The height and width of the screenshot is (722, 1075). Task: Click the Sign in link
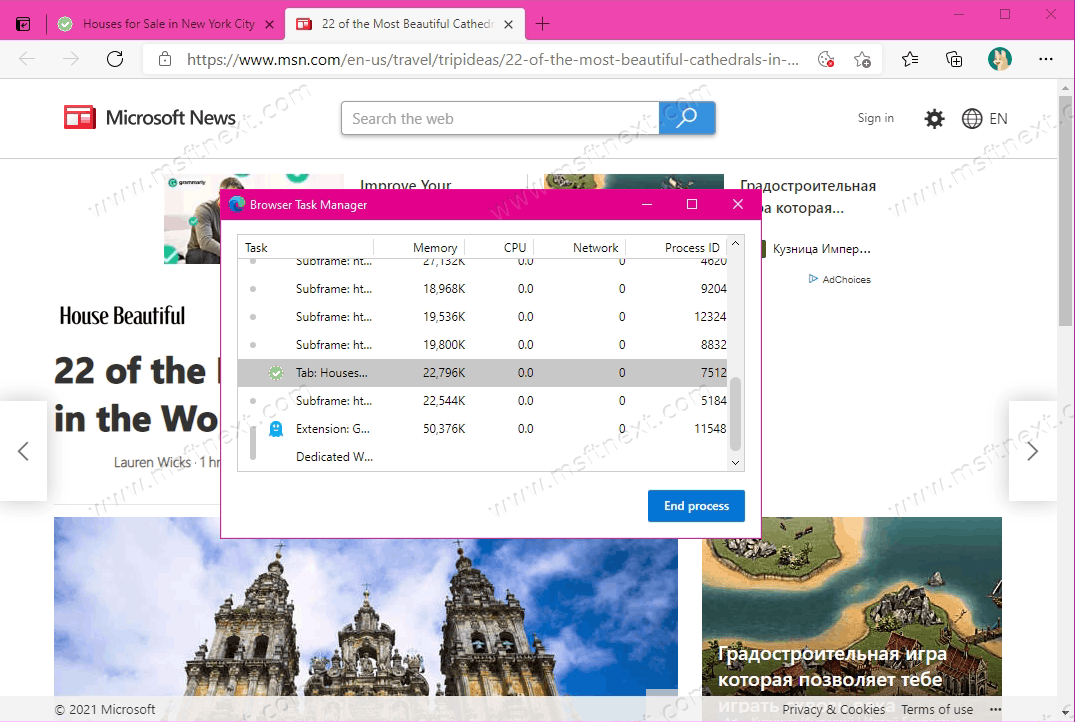click(875, 118)
